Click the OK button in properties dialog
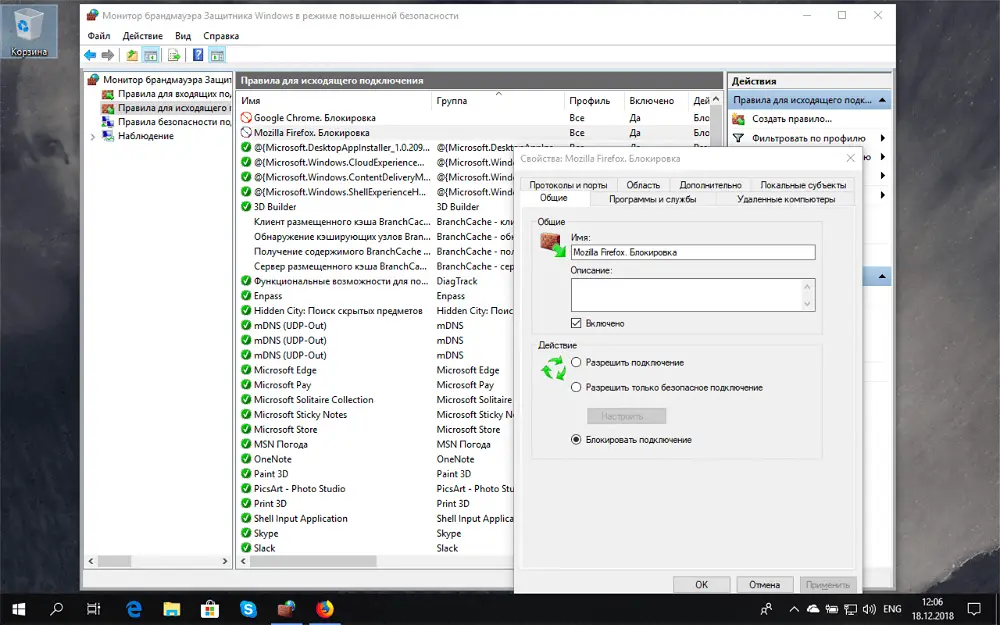This screenshot has height=625, width=1000. point(701,584)
